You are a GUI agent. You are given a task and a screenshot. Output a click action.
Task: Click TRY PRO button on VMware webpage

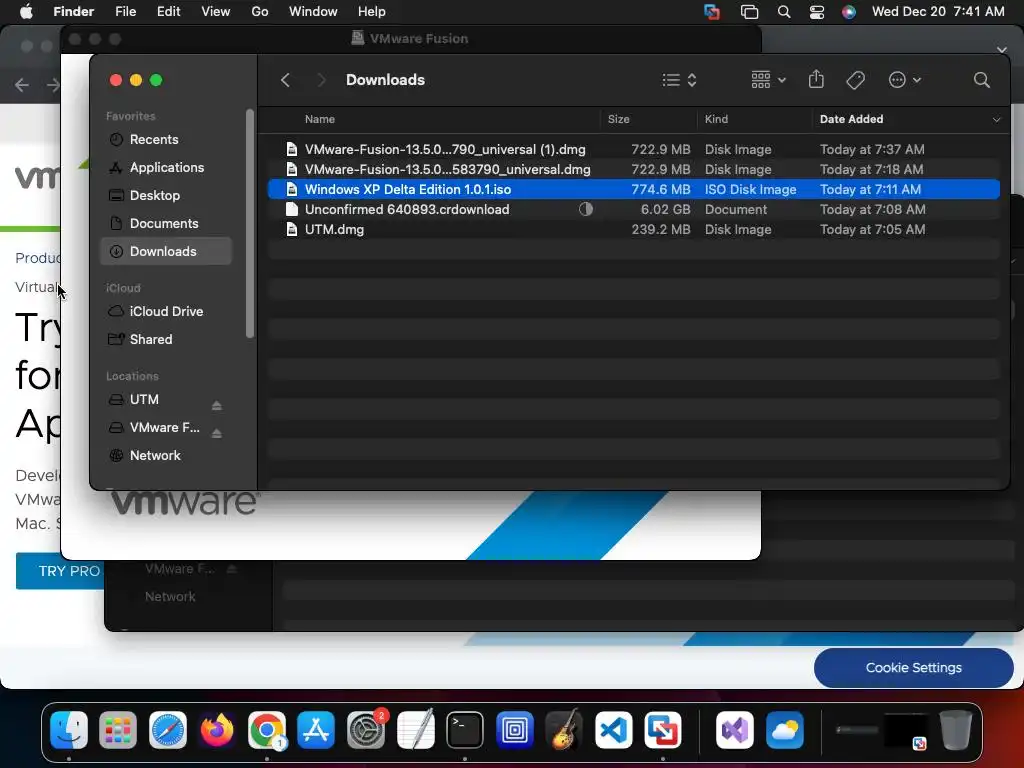click(x=60, y=571)
